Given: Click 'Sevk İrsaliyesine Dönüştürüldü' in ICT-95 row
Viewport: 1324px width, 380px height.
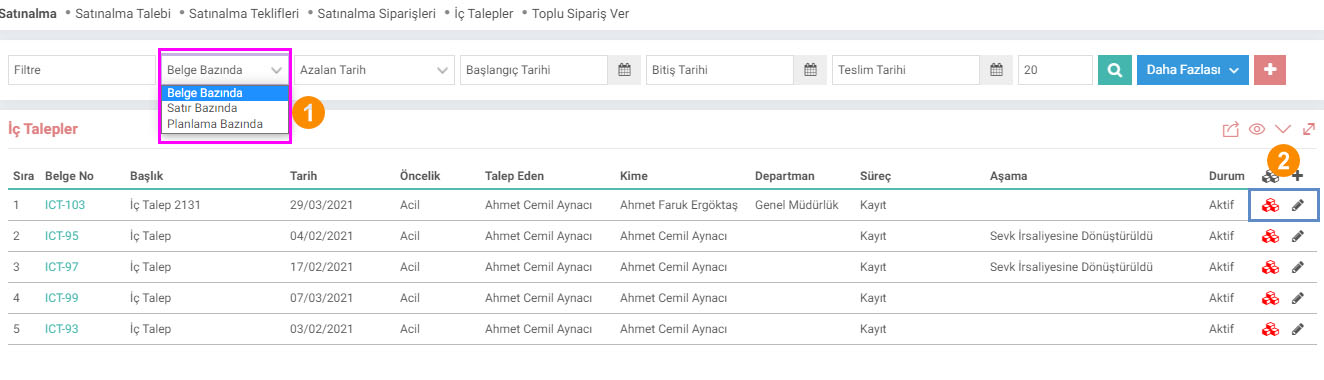Looking at the screenshot, I should [x=1072, y=237].
